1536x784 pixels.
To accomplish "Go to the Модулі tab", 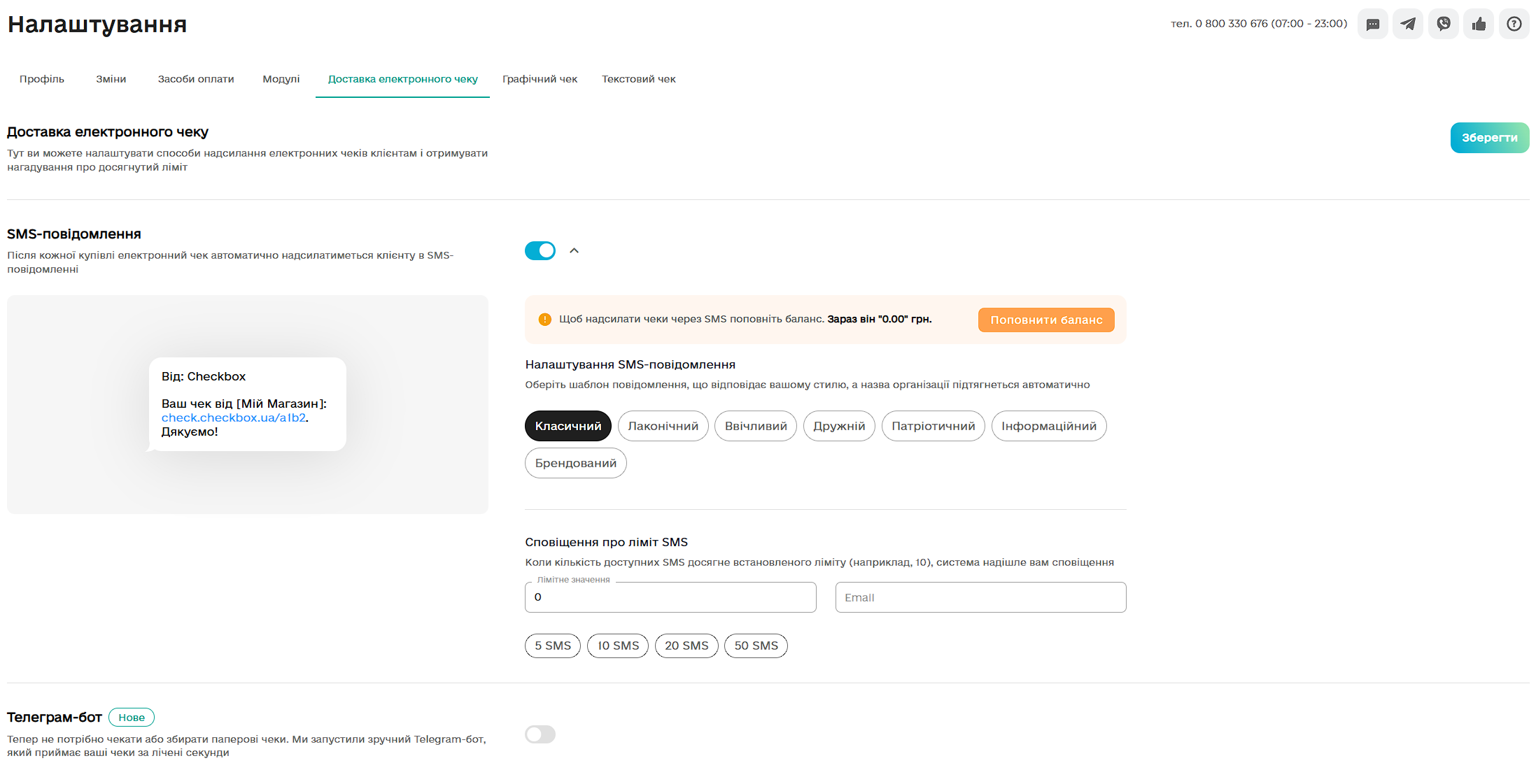I will coord(281,79).
